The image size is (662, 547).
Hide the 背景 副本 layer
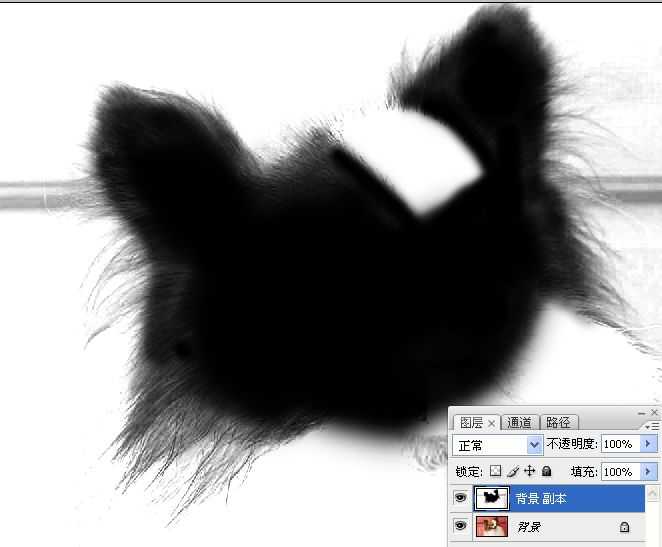coord(461,497)
